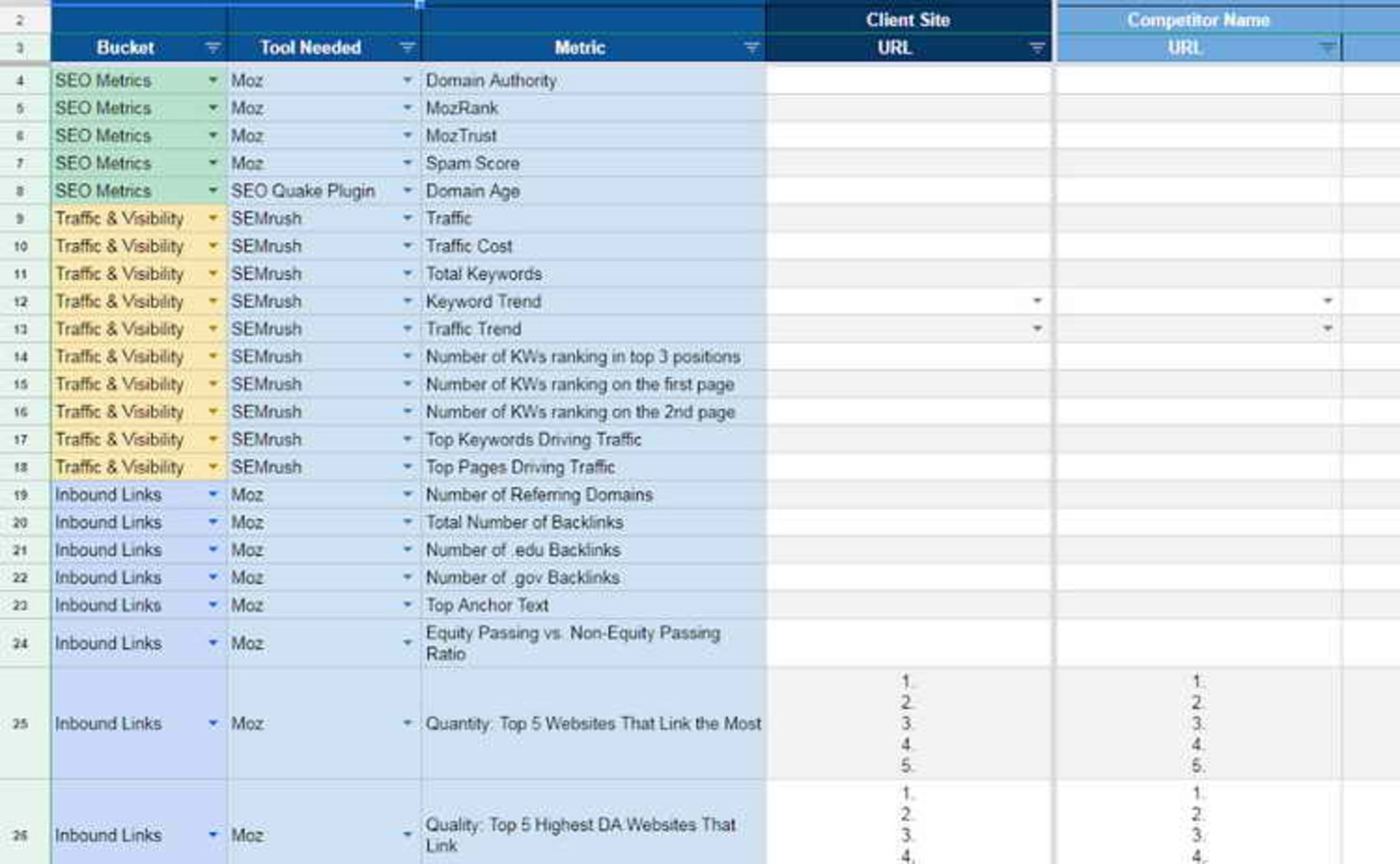Image resolution: width=1400 pixels, height=864 pixels.
Task: Open the SEMrush dropdown next to Traffic Cost
Action: coord(408,246)
